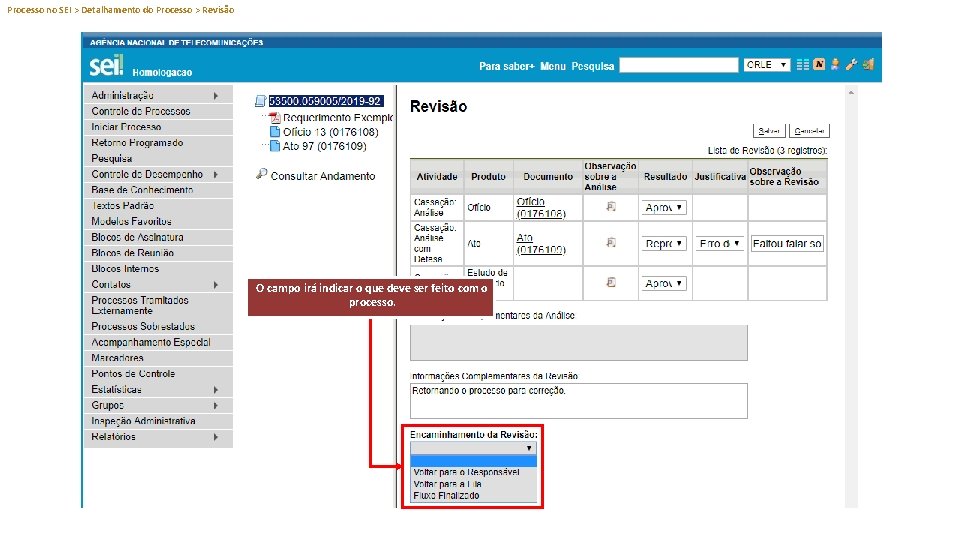Click the Informações Complementares da Revisão text area
The height and width of the screenshot is (540, 960).
tap(579, 401)
